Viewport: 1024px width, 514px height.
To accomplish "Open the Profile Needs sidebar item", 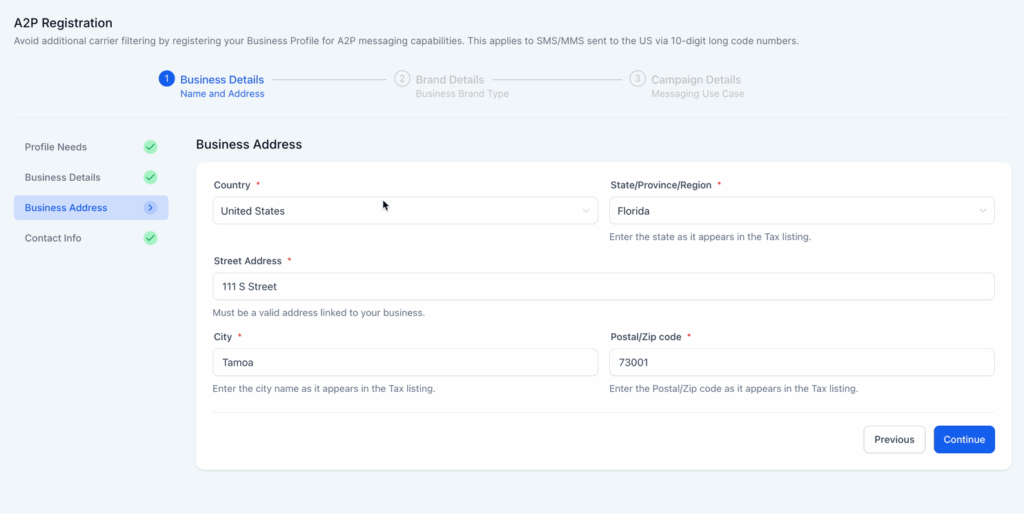I will point(91,147).
